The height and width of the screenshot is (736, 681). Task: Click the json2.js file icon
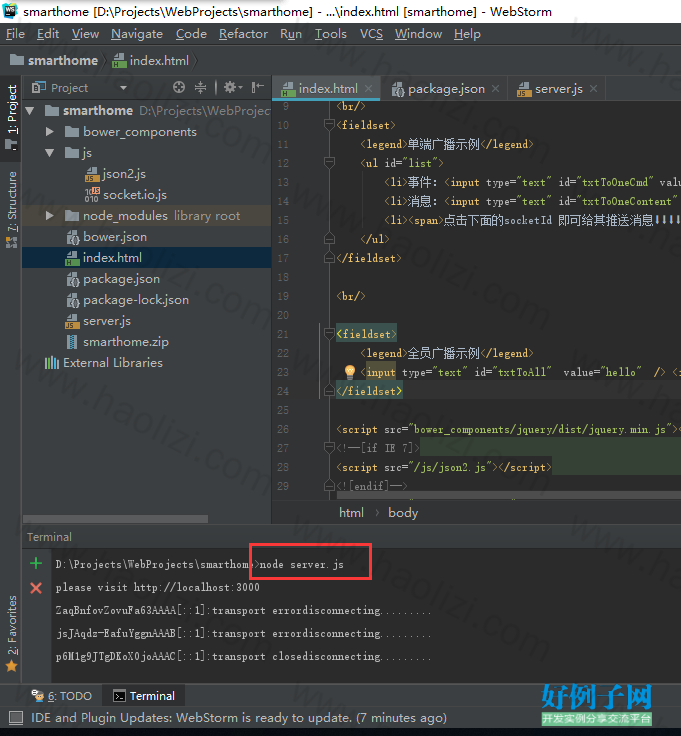coord(92,174)
